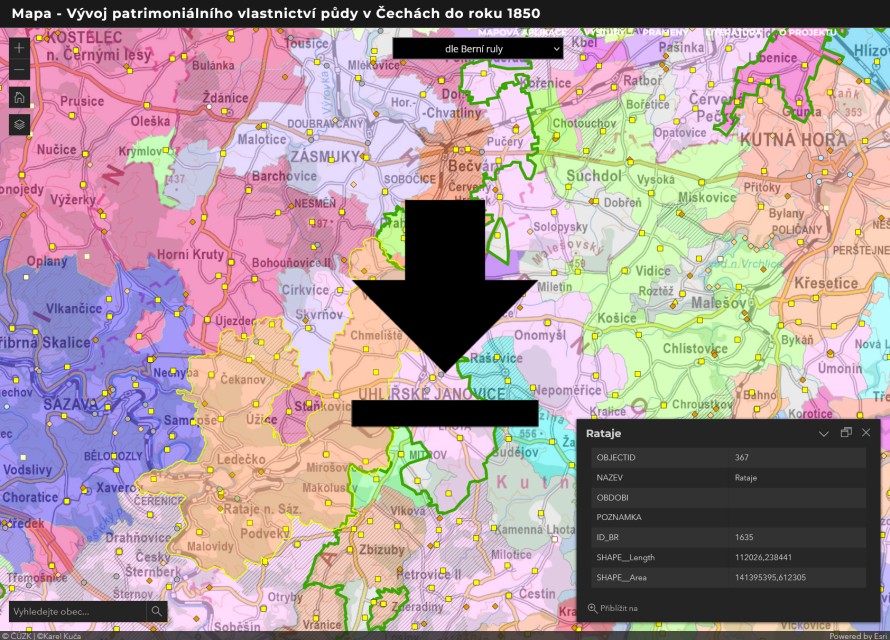Select the Rataje popup title
Viewport: 890px width, 640px height.
pos(603,433)
